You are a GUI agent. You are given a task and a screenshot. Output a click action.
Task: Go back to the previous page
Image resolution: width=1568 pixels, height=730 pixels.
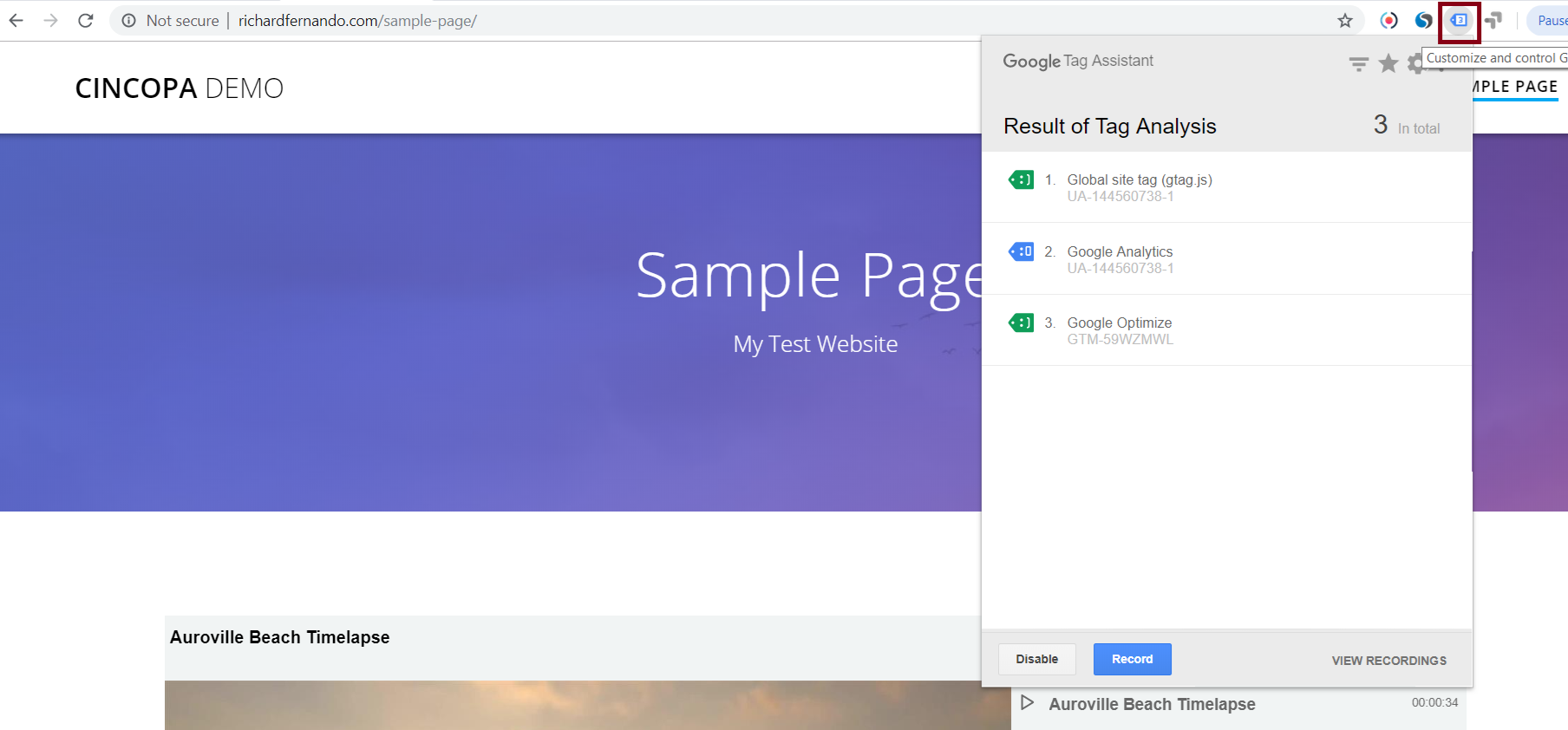[16, 21]
